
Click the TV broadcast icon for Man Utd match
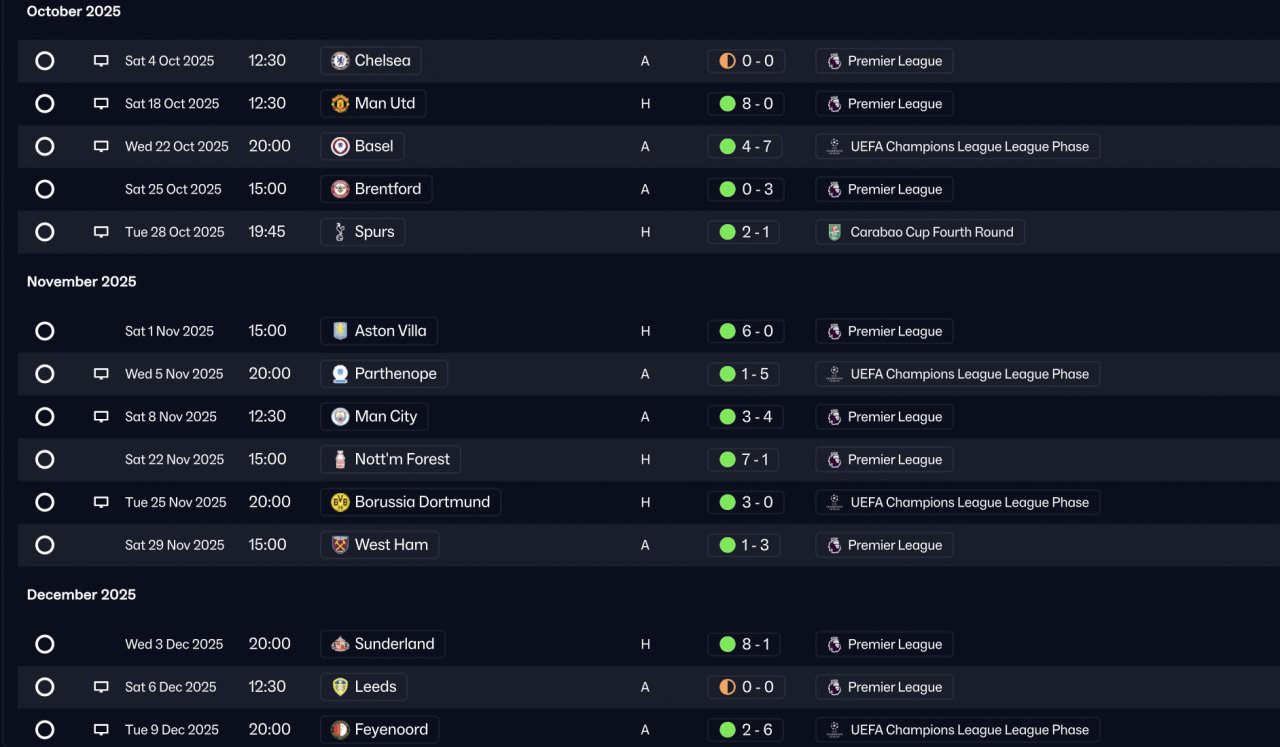[101, 104]
